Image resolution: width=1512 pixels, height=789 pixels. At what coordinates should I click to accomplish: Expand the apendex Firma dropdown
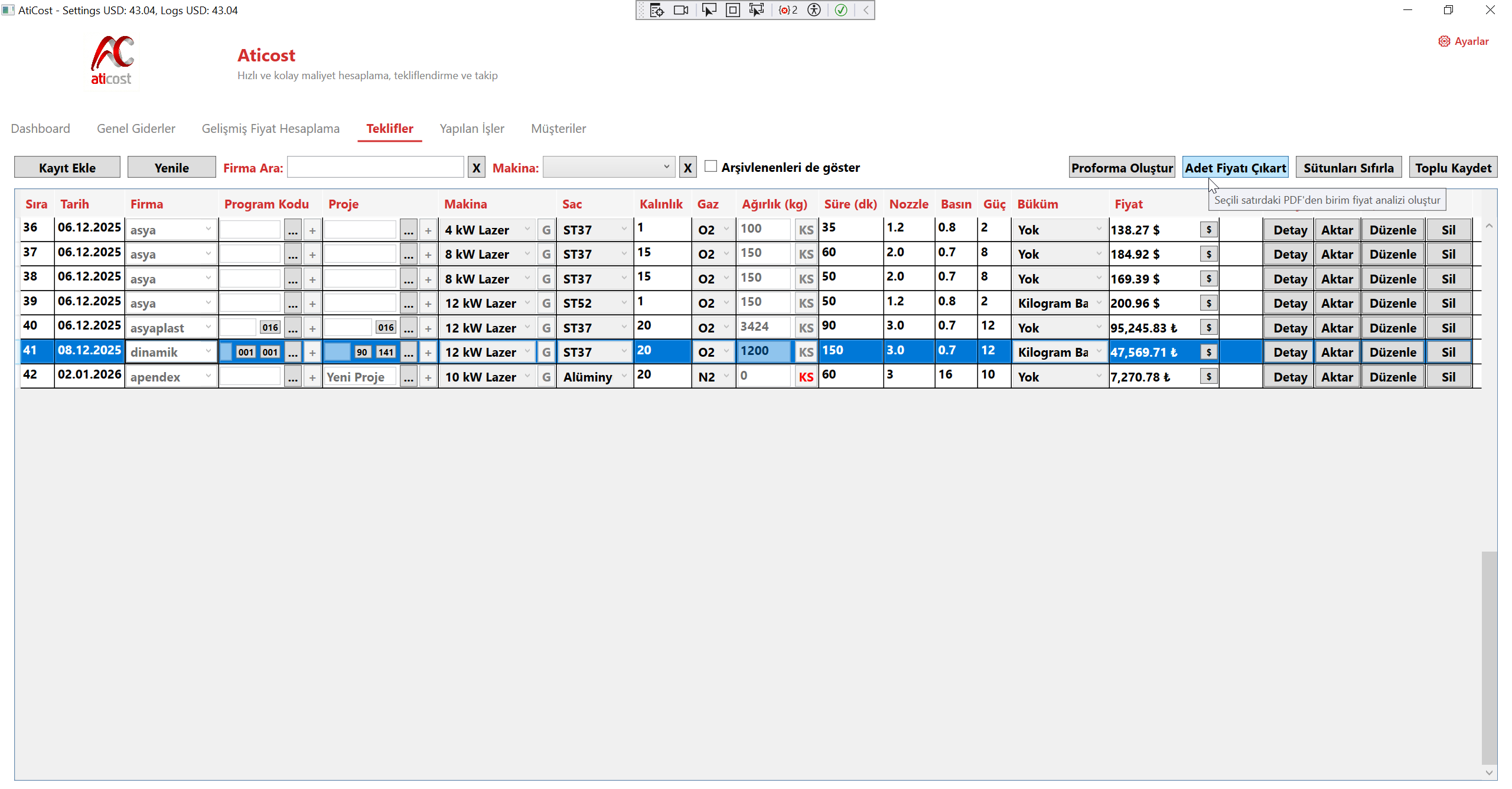208,376
